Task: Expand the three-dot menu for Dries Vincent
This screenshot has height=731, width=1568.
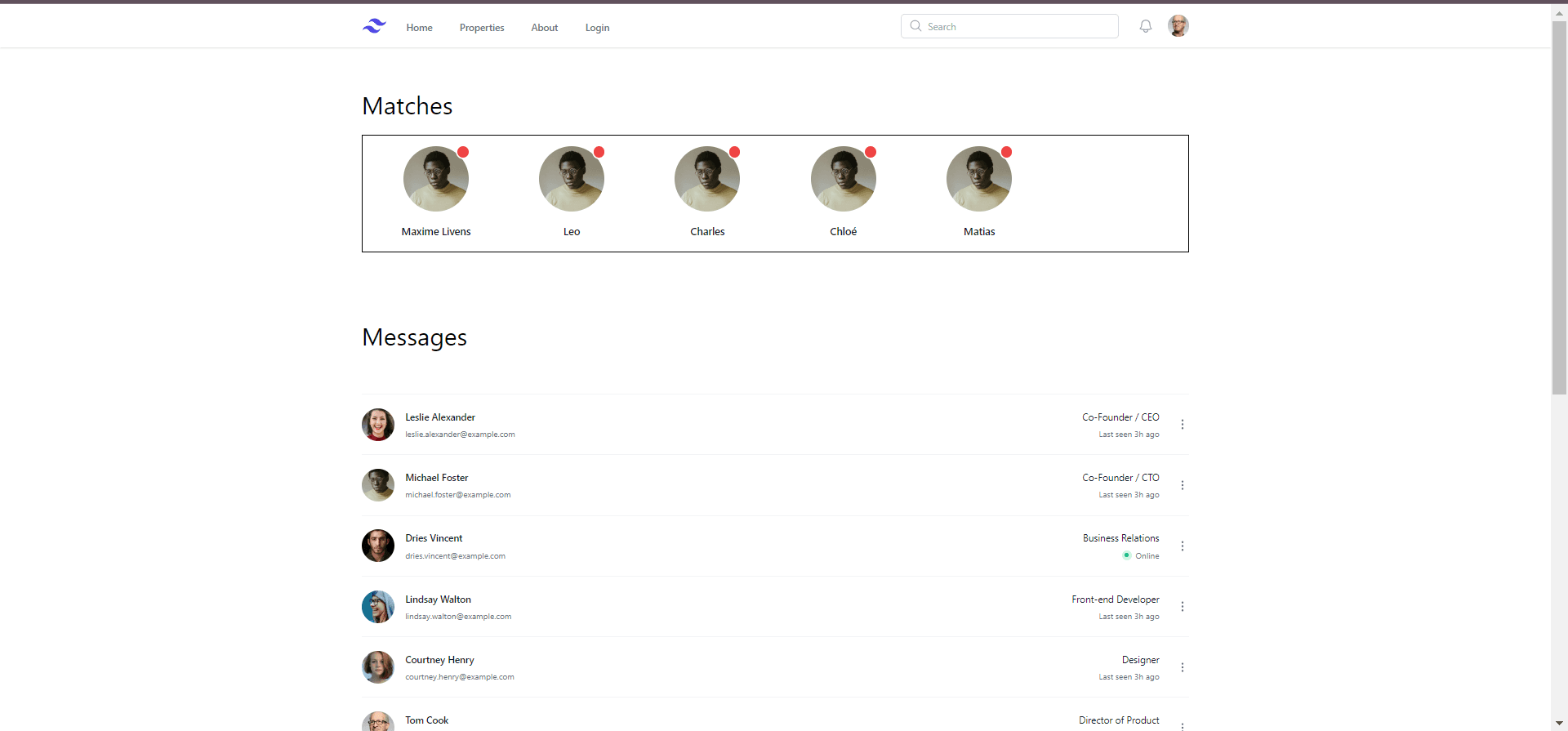Action: point(1182,546)
